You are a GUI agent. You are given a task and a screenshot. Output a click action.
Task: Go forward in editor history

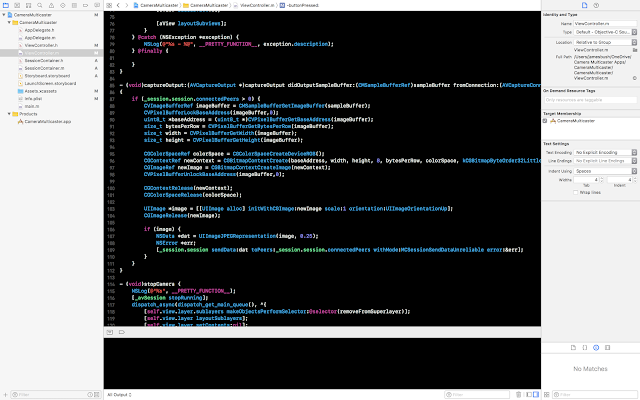coord(127,5)
